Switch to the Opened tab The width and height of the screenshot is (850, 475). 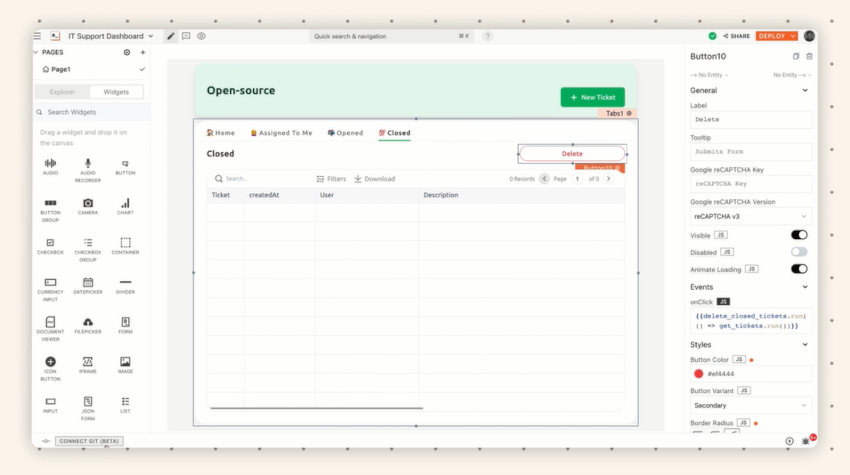345,133
